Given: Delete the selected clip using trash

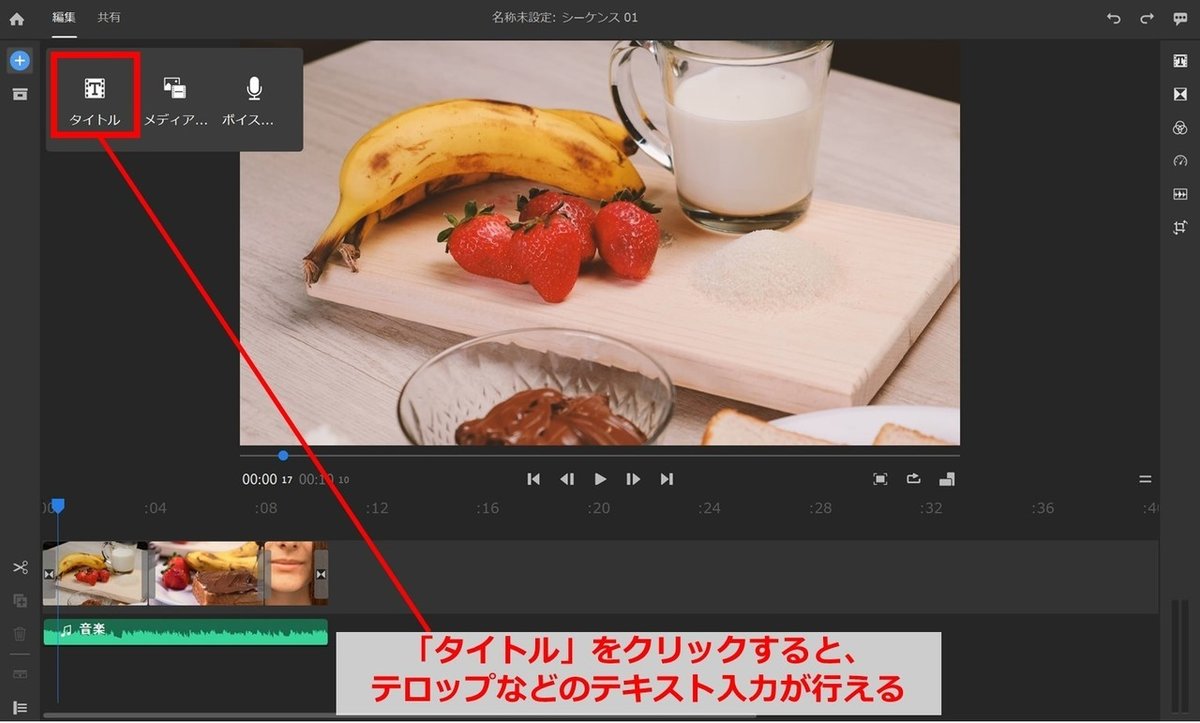Looking at the screenshot, I should click(x=20, y=634).
